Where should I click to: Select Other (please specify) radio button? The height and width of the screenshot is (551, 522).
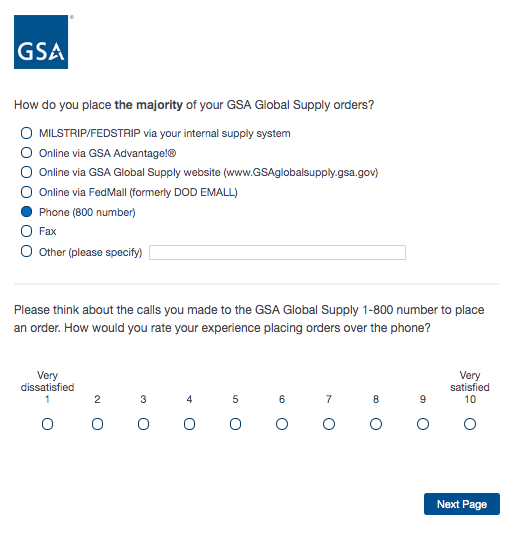[x=26, y=252]
